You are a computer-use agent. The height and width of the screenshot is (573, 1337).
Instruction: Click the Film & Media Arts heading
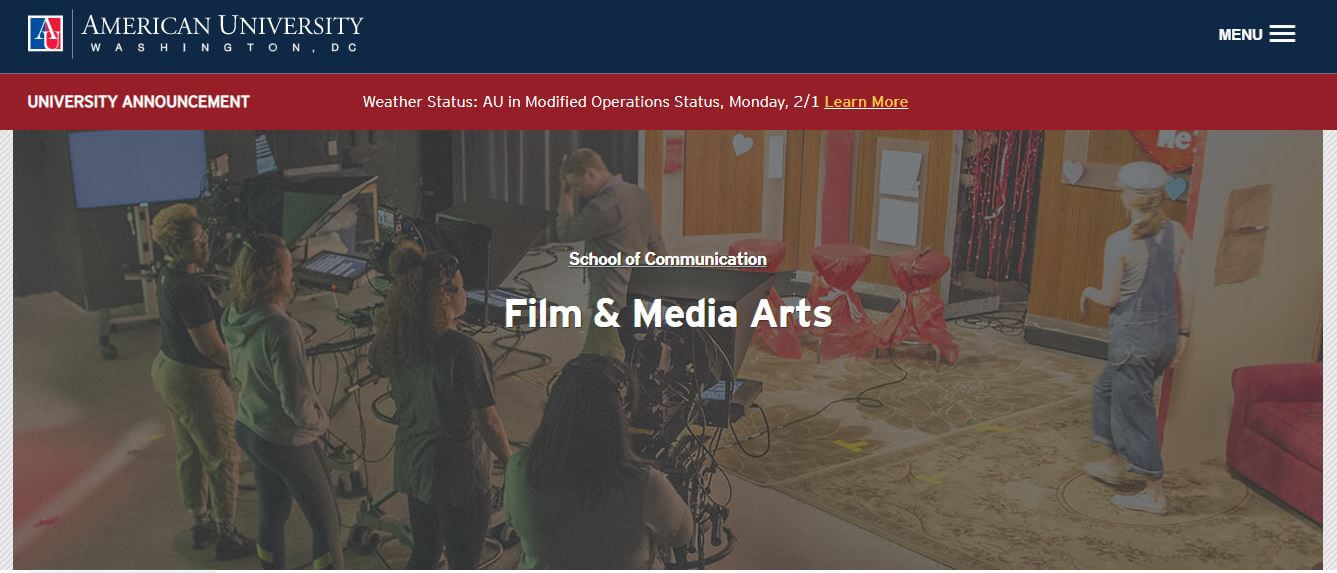[x=668, y=313]
